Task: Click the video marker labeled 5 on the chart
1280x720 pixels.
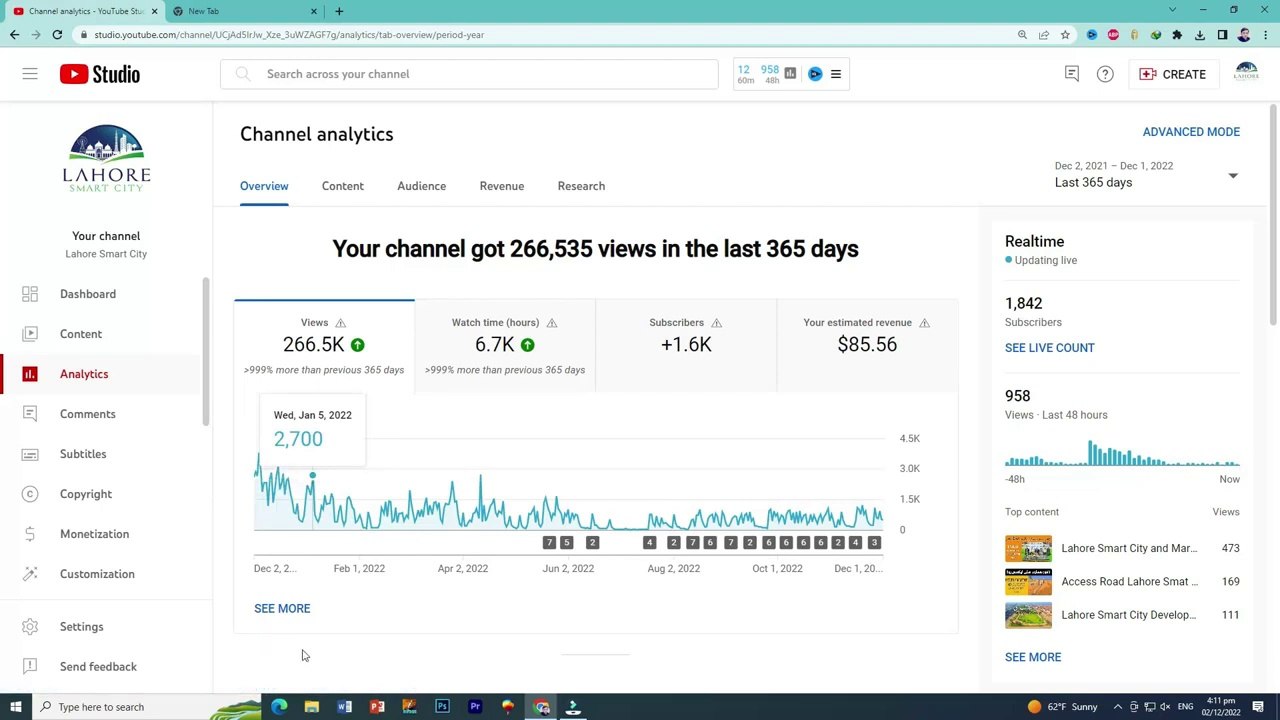Action: click(x=566, y=542)
